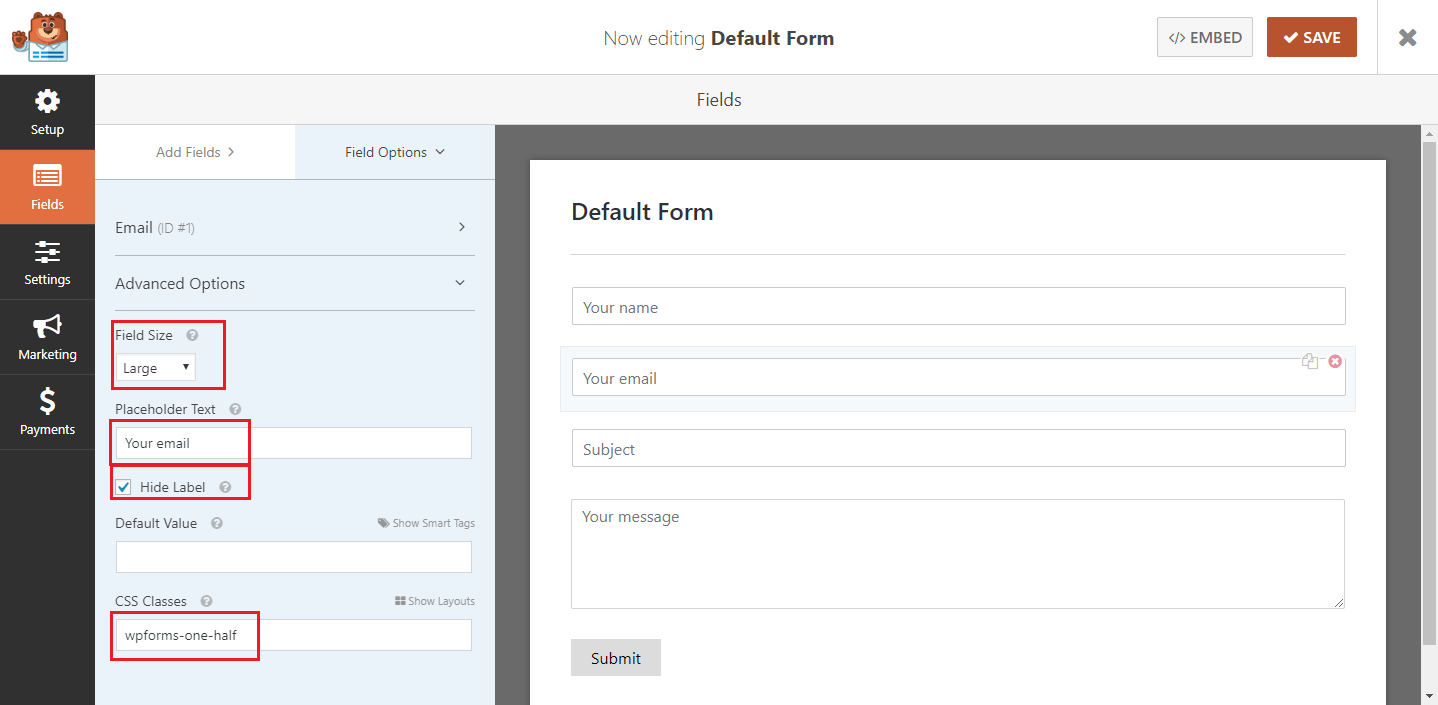The image size is (1438, 705).
Task: Open the Marketing megaphone icon
Action: click(47, 327)
